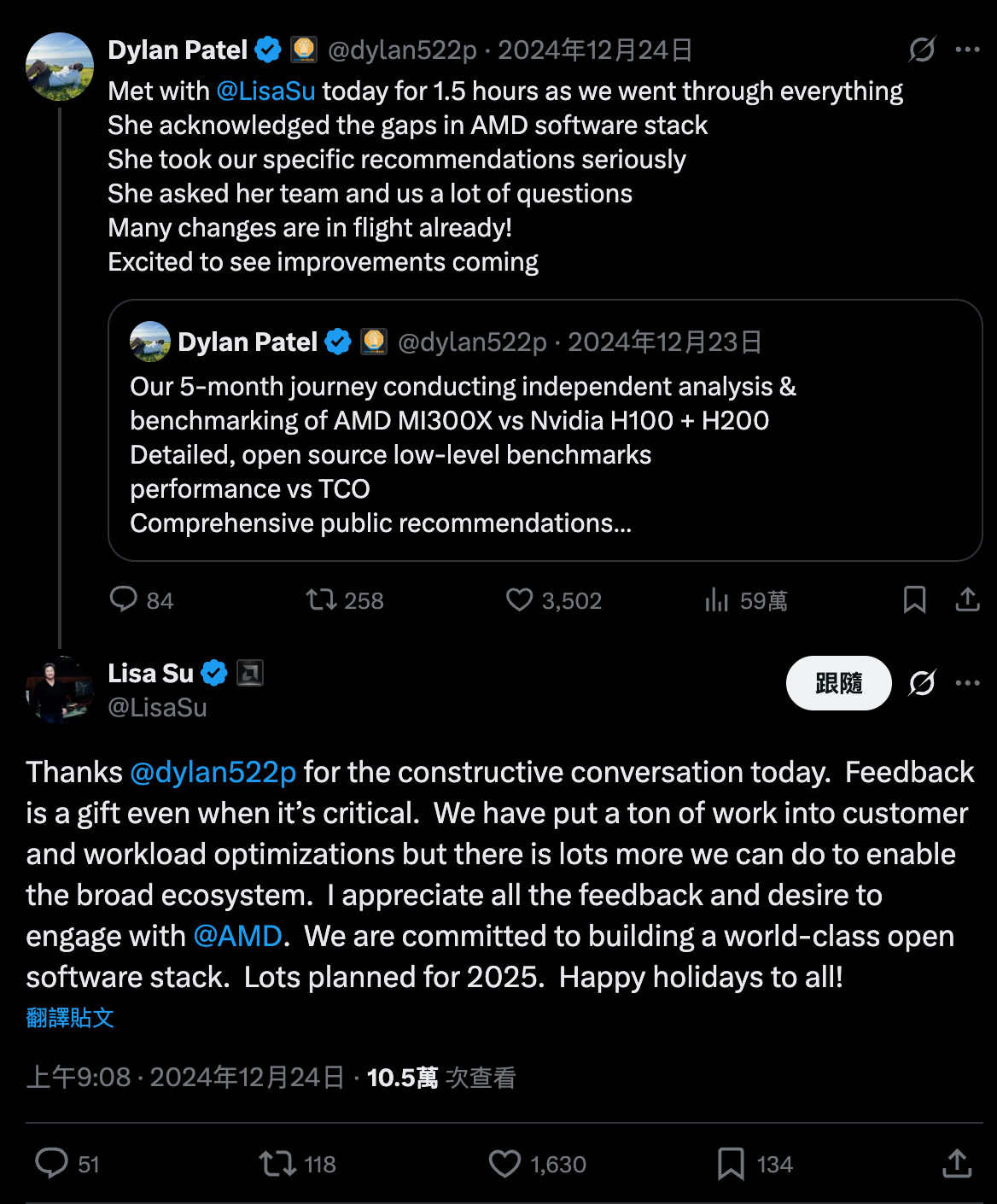Open Grok icon beside Lisa Su's follow button

point(922,683)
